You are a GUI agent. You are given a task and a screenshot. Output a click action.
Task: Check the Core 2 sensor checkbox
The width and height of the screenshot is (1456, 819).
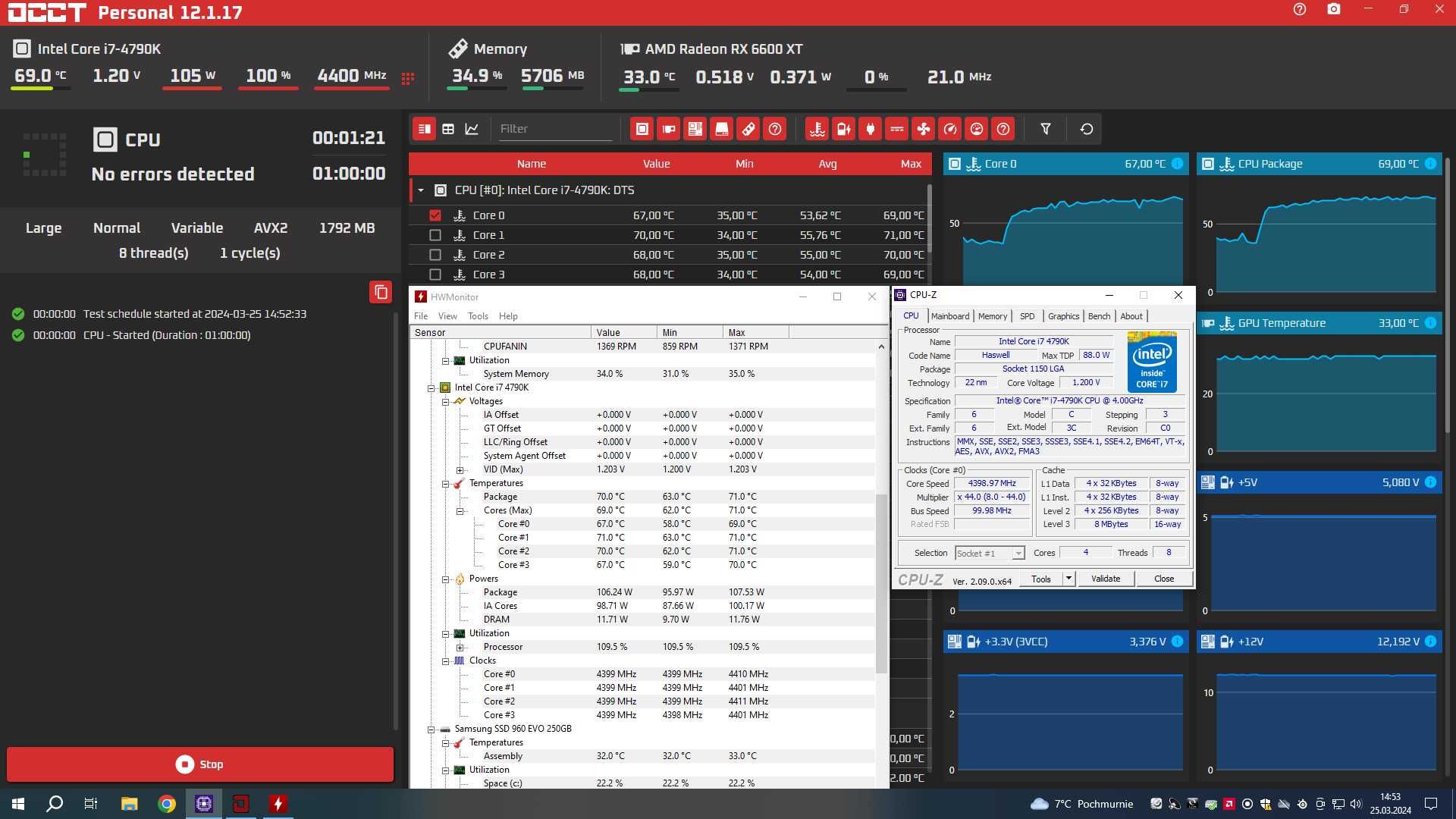[x=435, y=255]
